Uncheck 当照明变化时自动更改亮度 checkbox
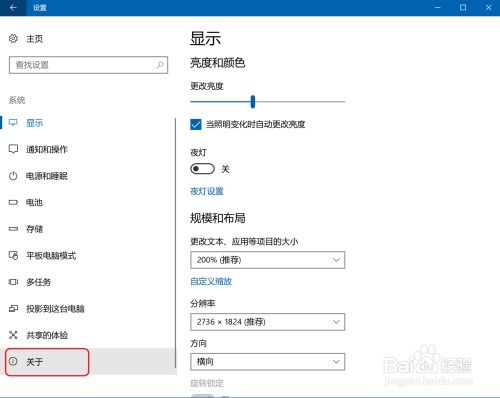The width and height of the screenshot is (500, 398). 196,124
